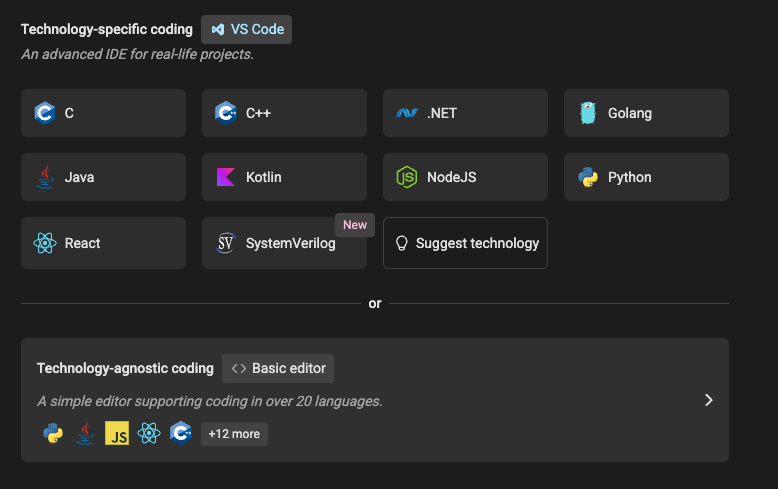
Task: Select the SystemVerilog SV icon
Action: coord(225,243)
